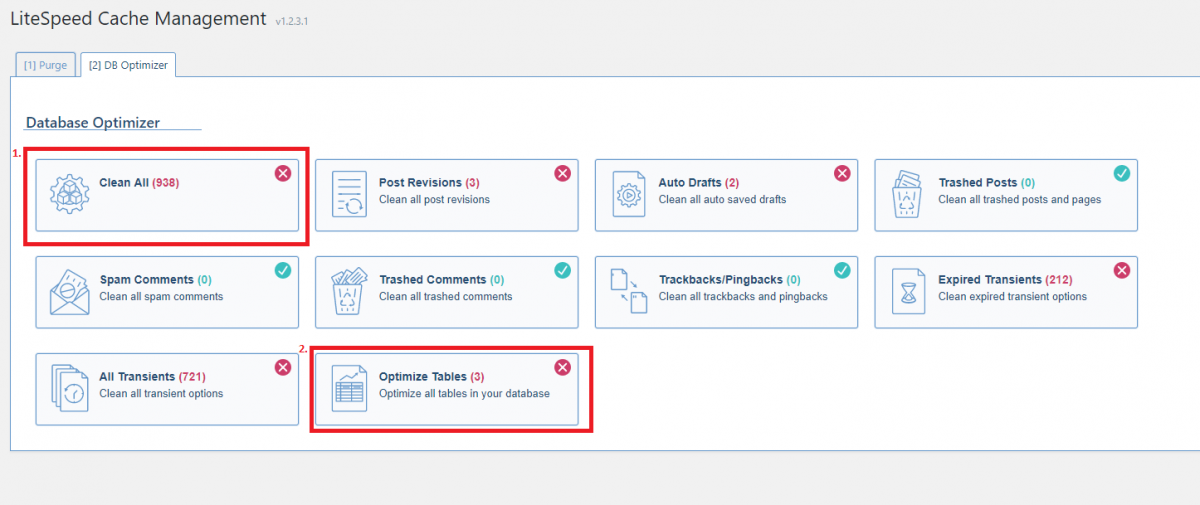The image size is (1200, 505).
Task: Click the Post Revisions document icon
Action: coord(349,195)
